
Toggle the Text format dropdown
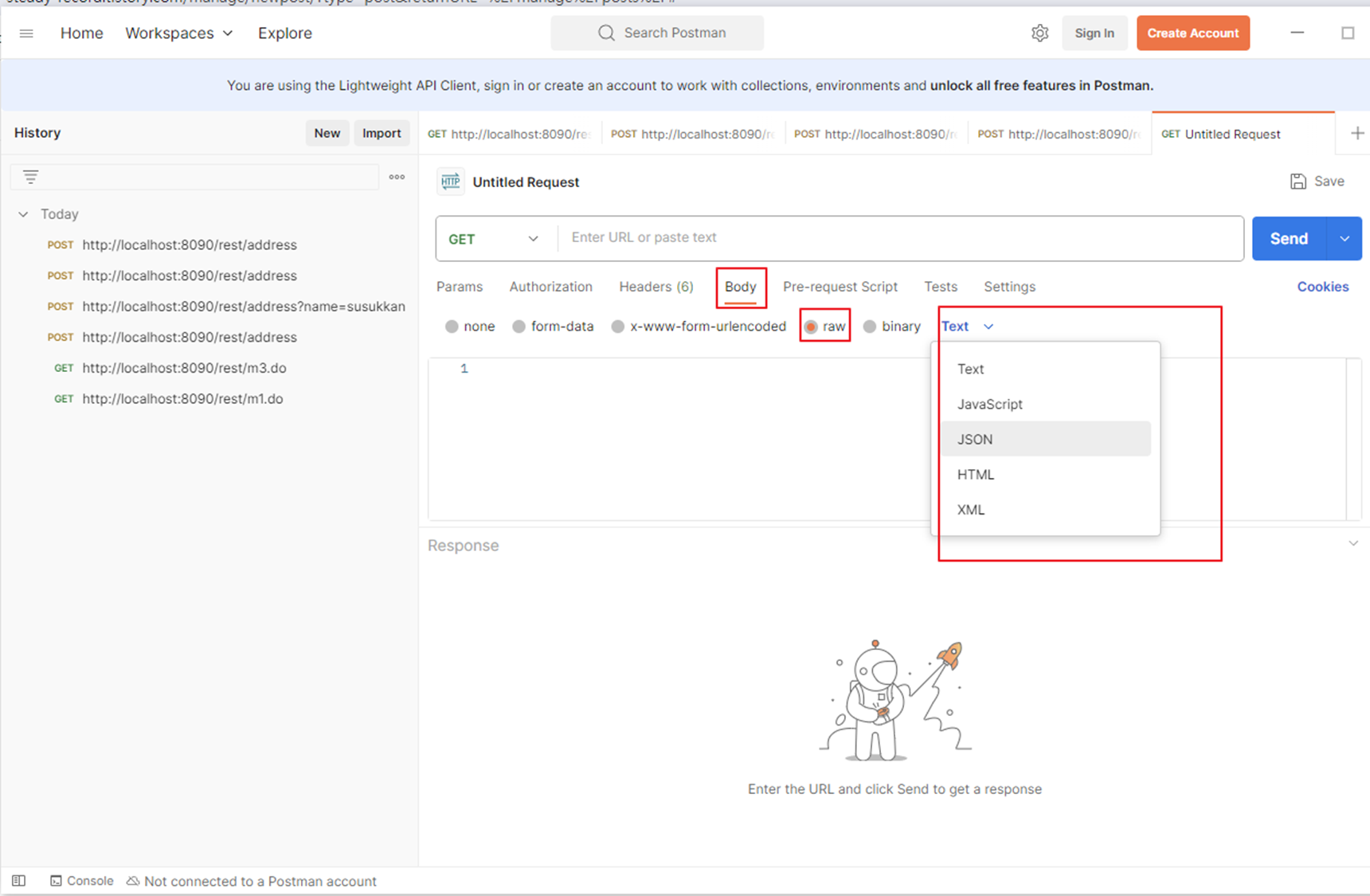pyautogui.click(x=967, y=327)
